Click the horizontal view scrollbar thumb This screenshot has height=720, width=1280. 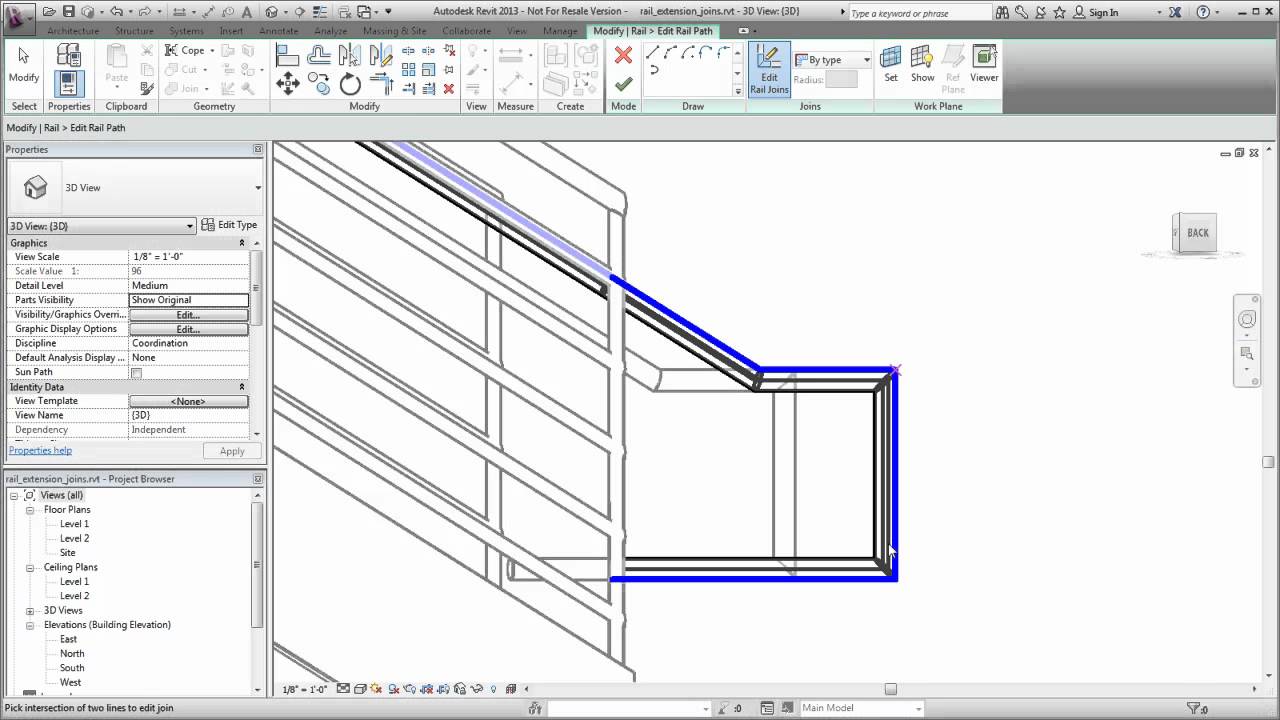(x=890, y=688)
